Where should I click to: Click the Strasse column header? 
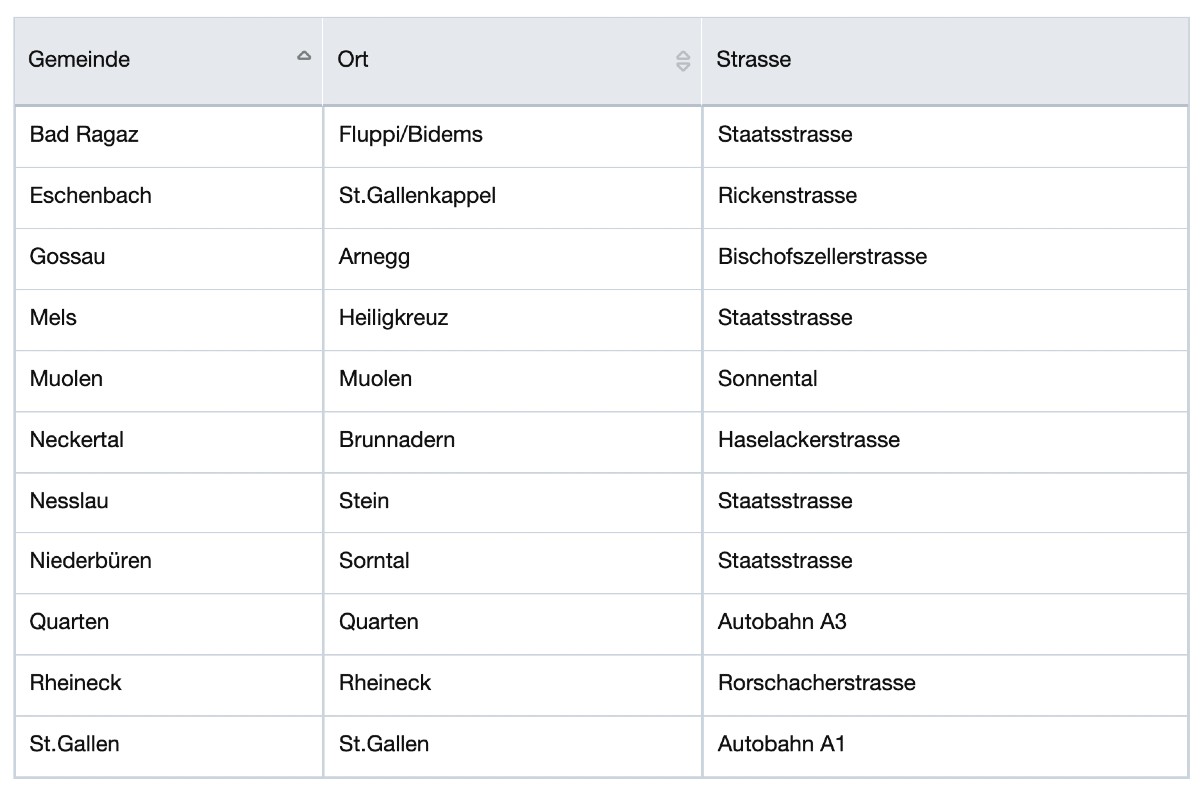coord(754,60)
